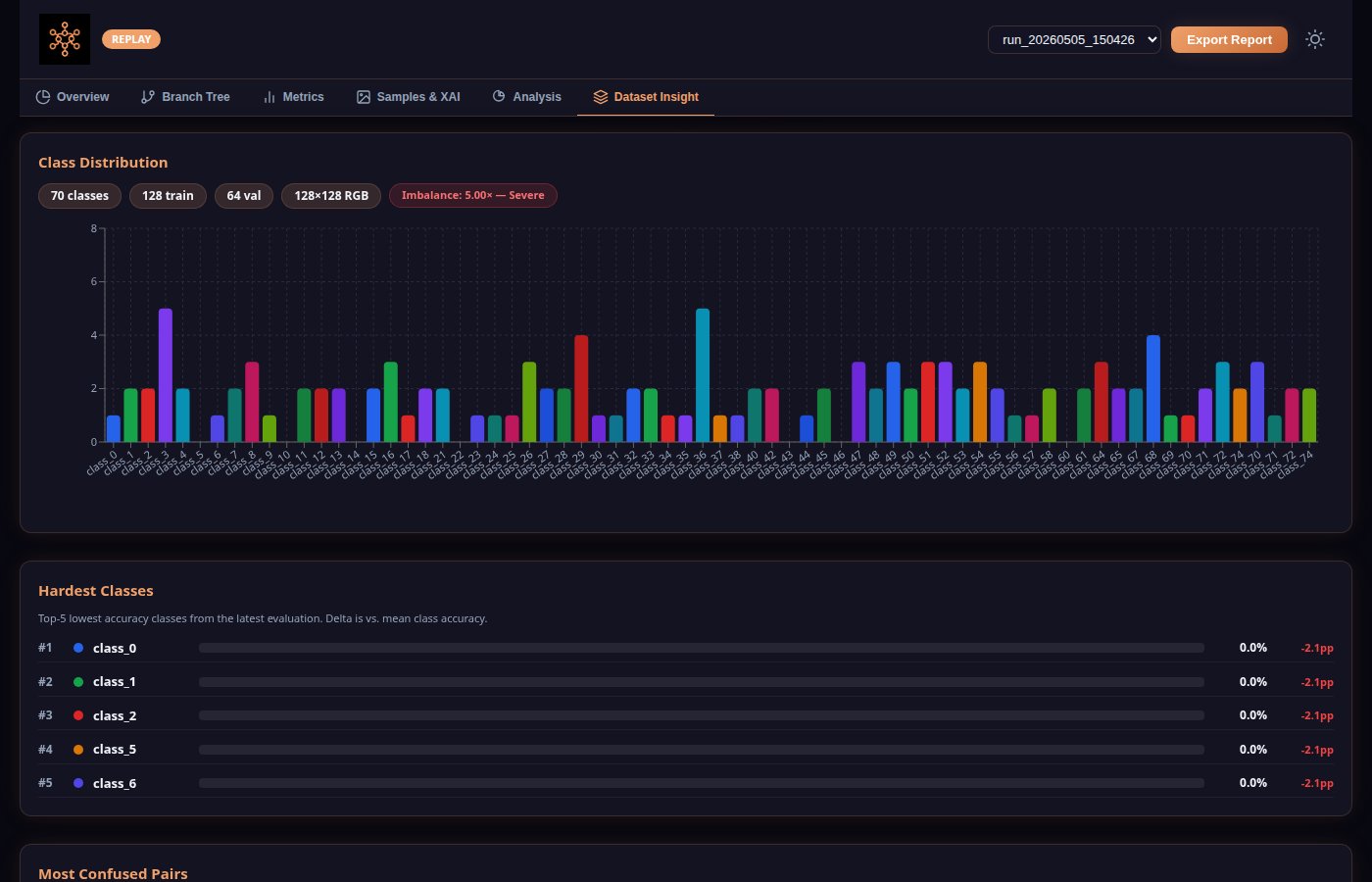
Task: Click the '64 val' chip
Action: (x=244, y=196)
